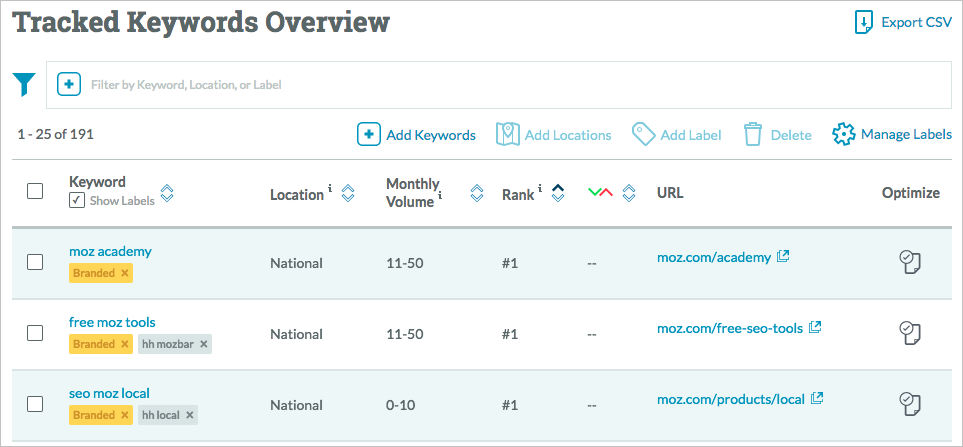The image size is (963, 447).
Task: Sort by Rank column arrows
Action: 558,193
